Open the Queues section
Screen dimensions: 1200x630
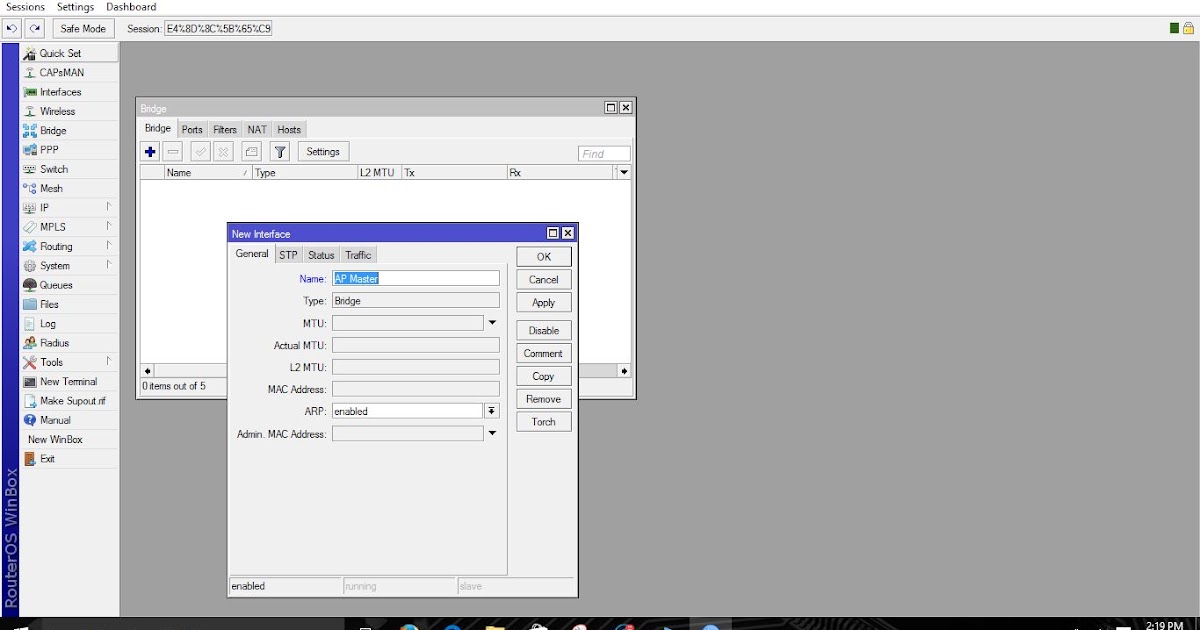click(x=55, y=284)
